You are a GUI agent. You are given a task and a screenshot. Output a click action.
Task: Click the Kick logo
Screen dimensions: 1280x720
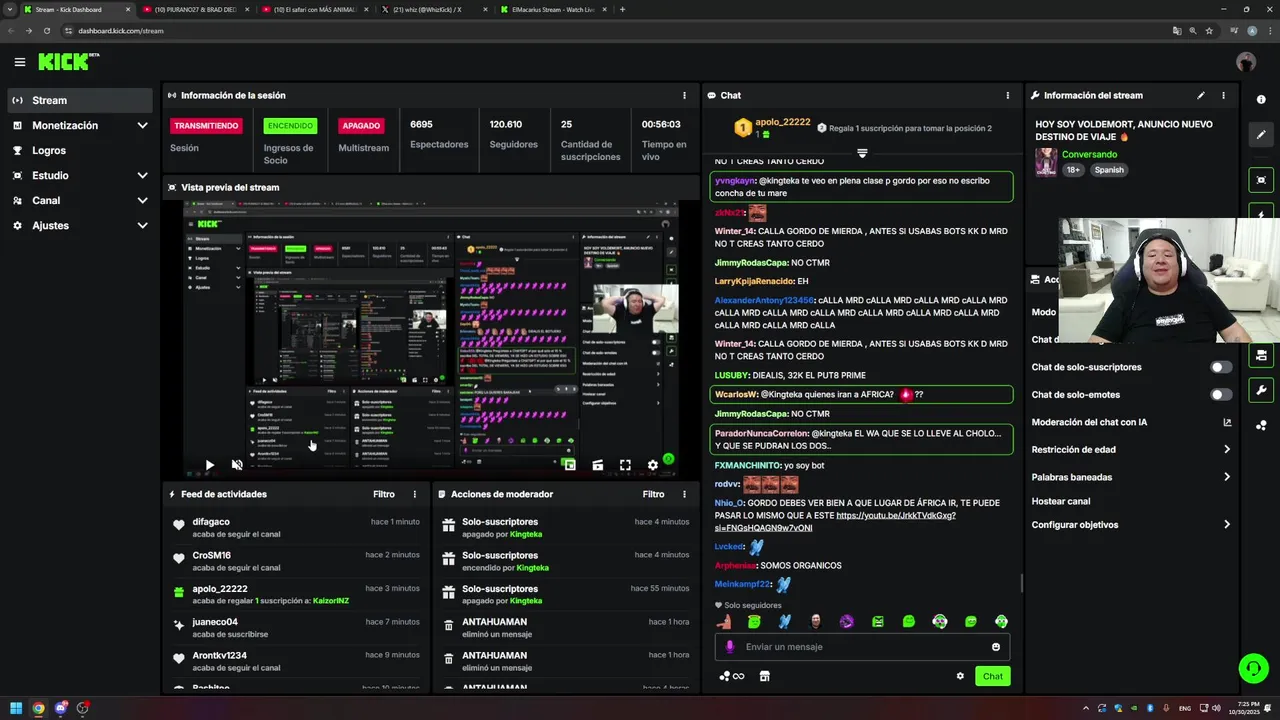[68, 62]
